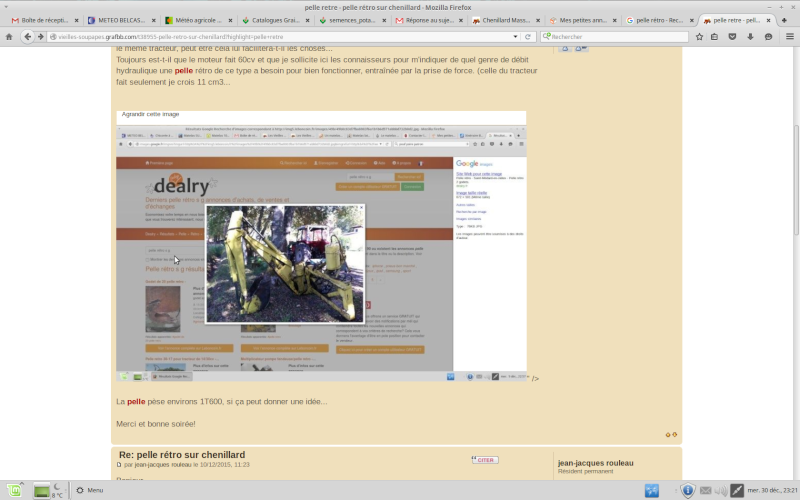Viewport: 800px width, 500px height.
Task: Open the shield update manager tray icon
Action: click(687, 490)
